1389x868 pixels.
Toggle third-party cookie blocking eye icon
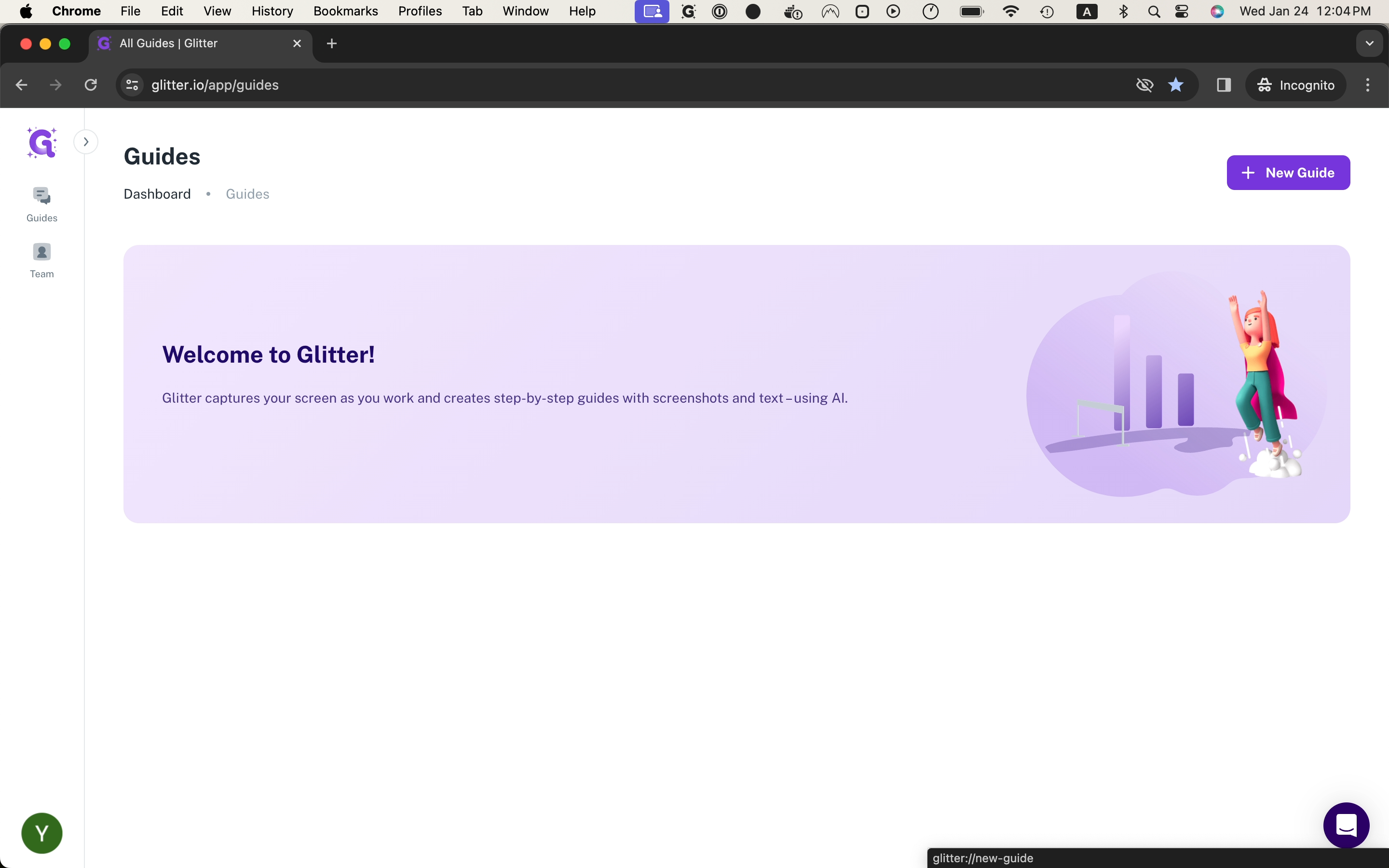[x=1144, y=85]
